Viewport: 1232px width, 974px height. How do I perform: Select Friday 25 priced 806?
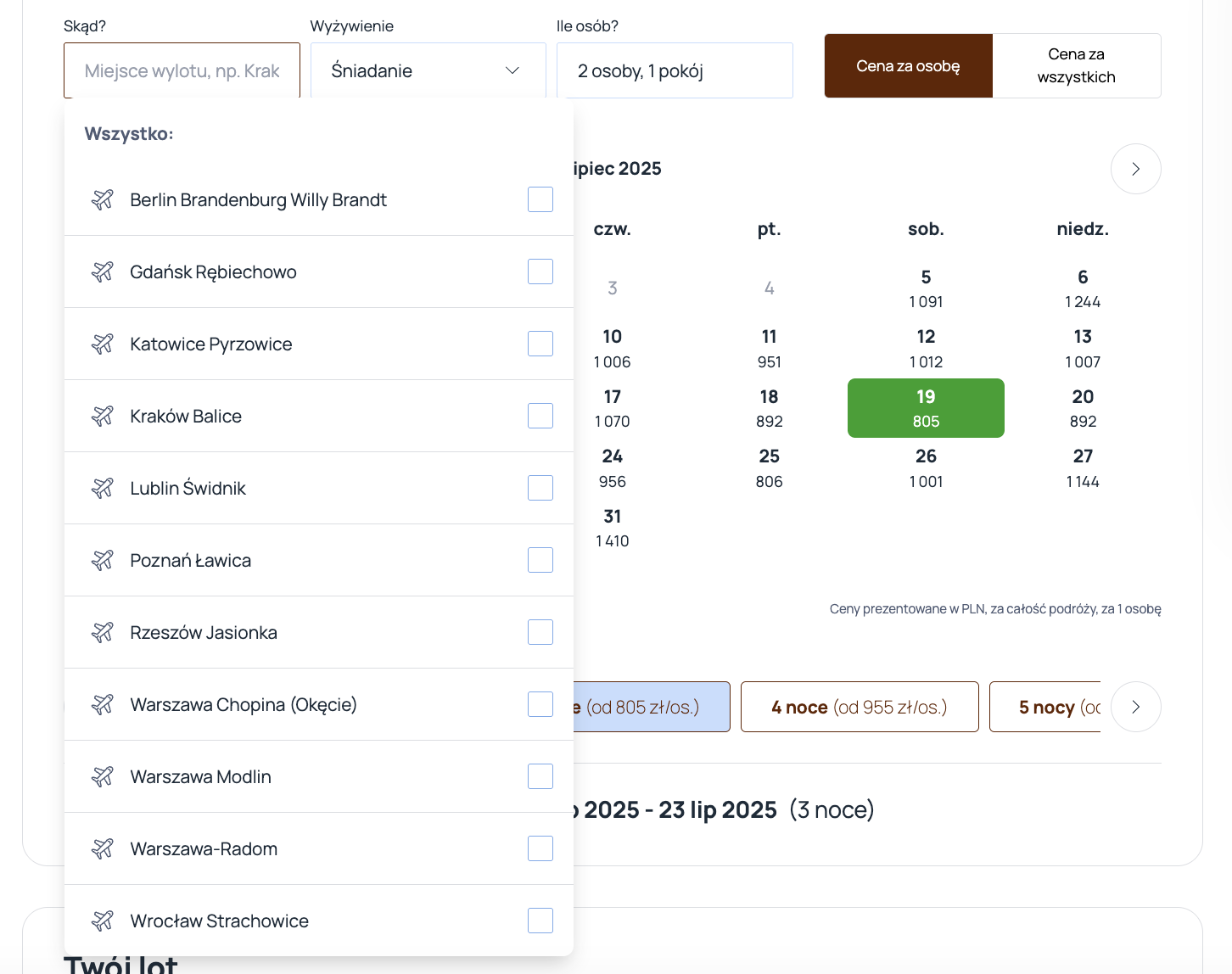[769, 468]
